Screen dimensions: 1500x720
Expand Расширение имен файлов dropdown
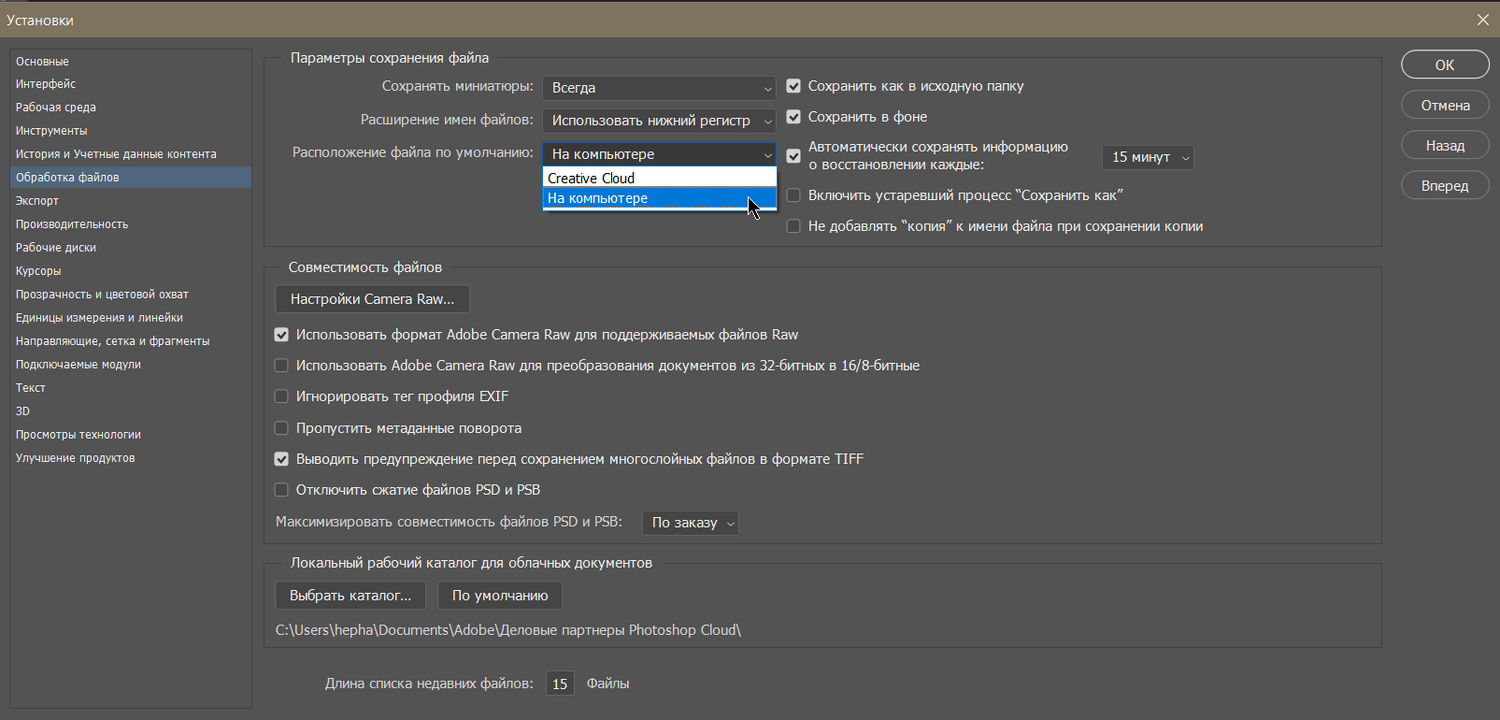(x=659, y=121)
